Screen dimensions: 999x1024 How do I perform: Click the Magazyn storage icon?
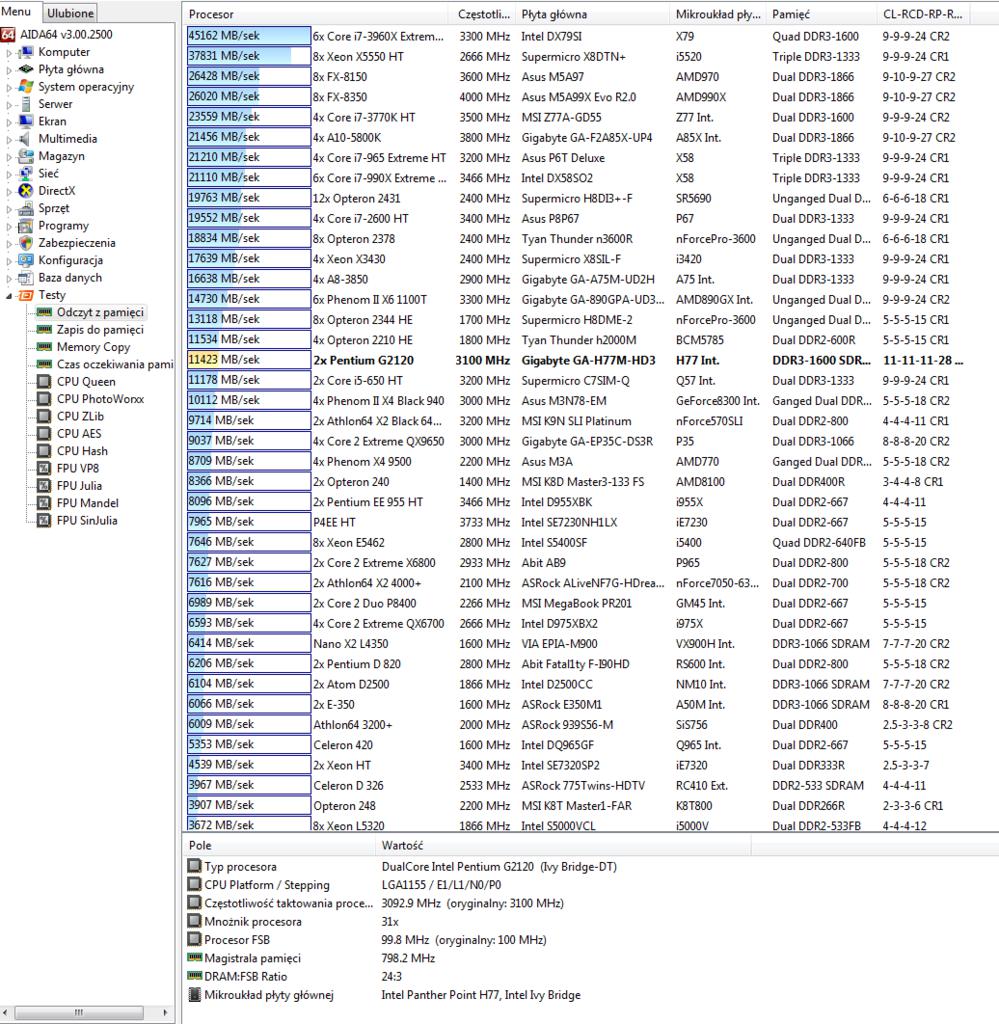(x=27, y=156)
